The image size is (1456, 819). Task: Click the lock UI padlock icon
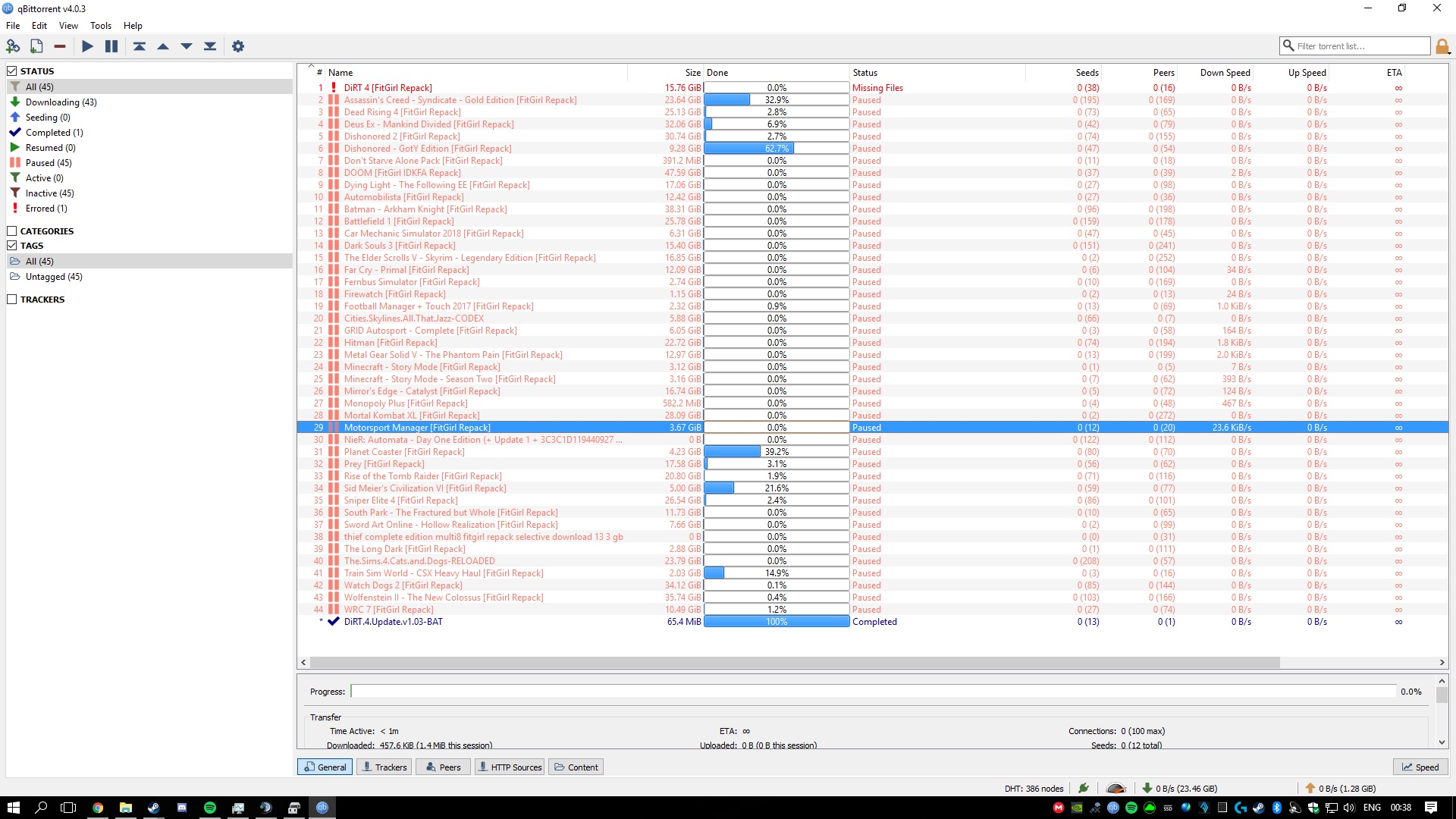pos(1442,47)
